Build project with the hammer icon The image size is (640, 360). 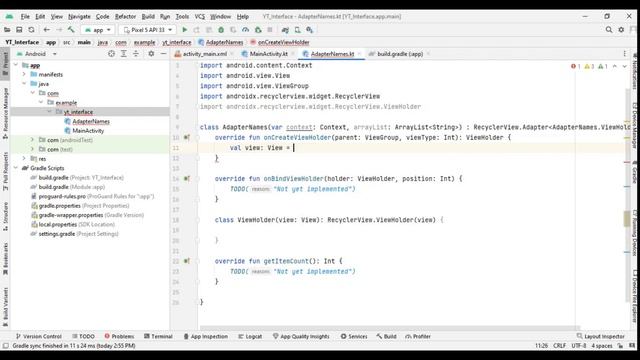point(71,30)
